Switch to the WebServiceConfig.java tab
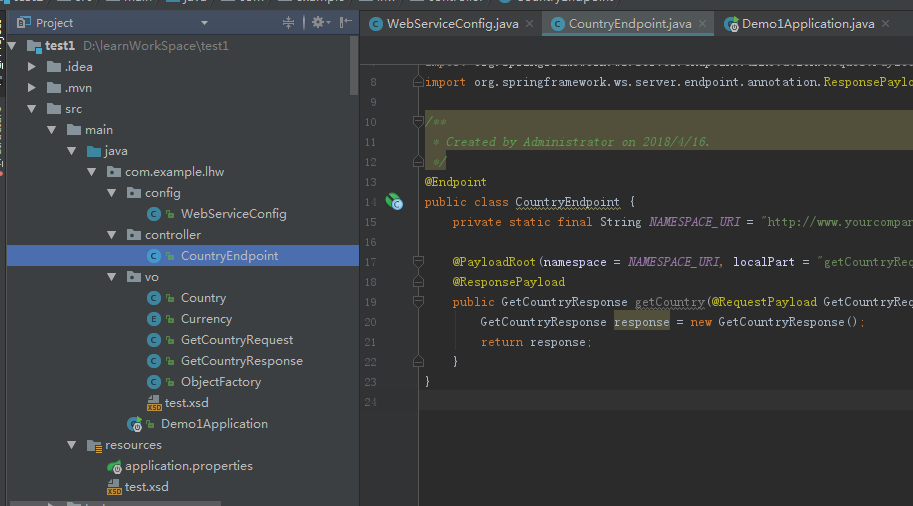 (x=450, y=24)
